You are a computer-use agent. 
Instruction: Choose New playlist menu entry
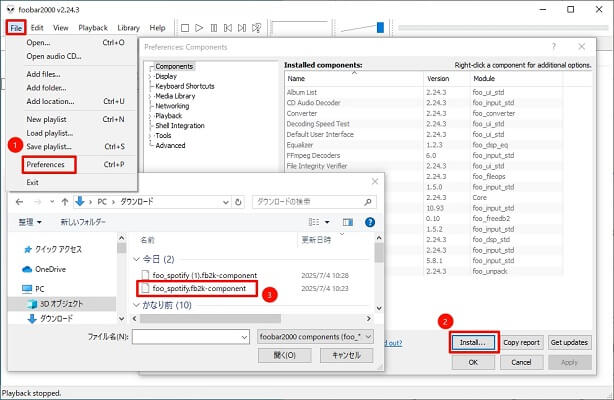click(x=72, y=119)
